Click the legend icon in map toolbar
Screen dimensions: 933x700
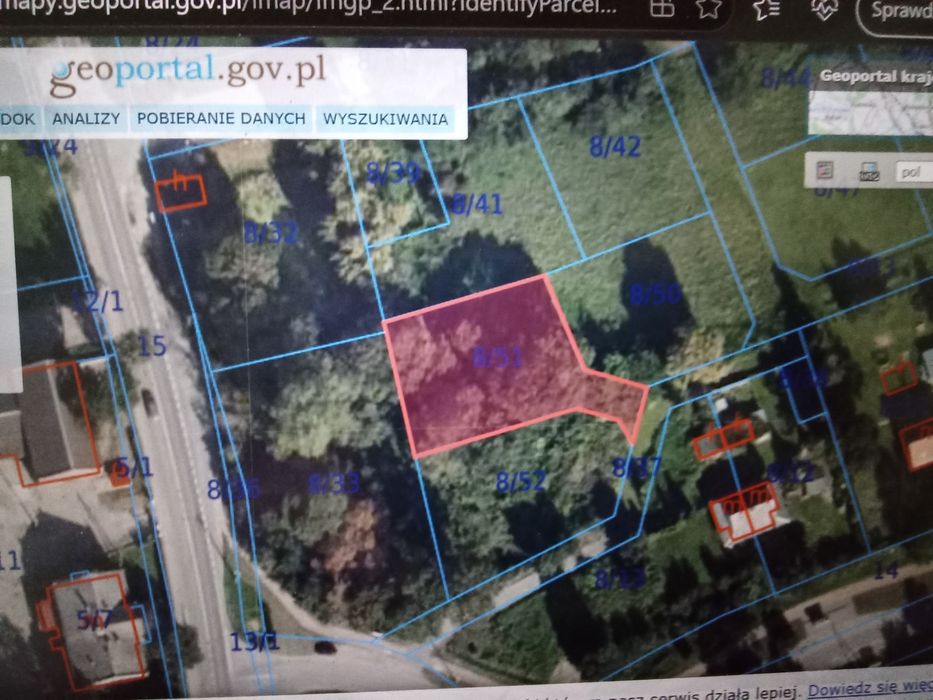coord(824,171)
